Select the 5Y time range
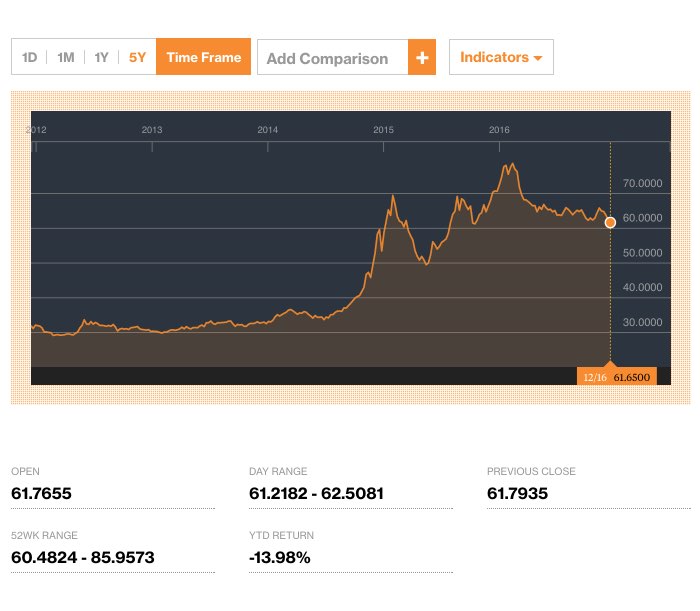Screen dimensions: 700x611 (x=138, y=58)
